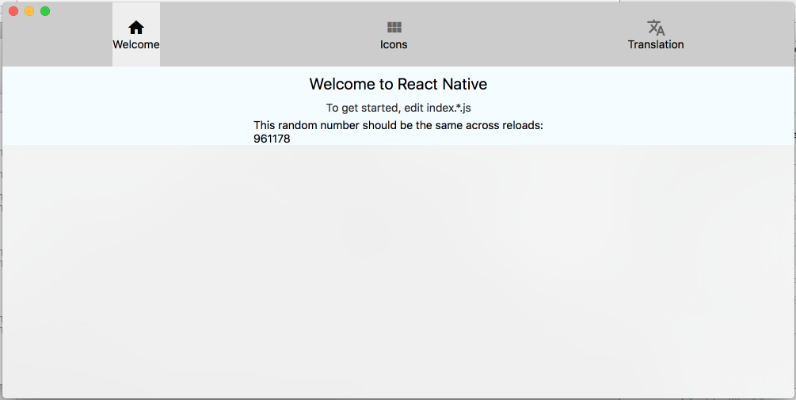
Task: Maximize the window with the green button
Action: click(45, 11)
